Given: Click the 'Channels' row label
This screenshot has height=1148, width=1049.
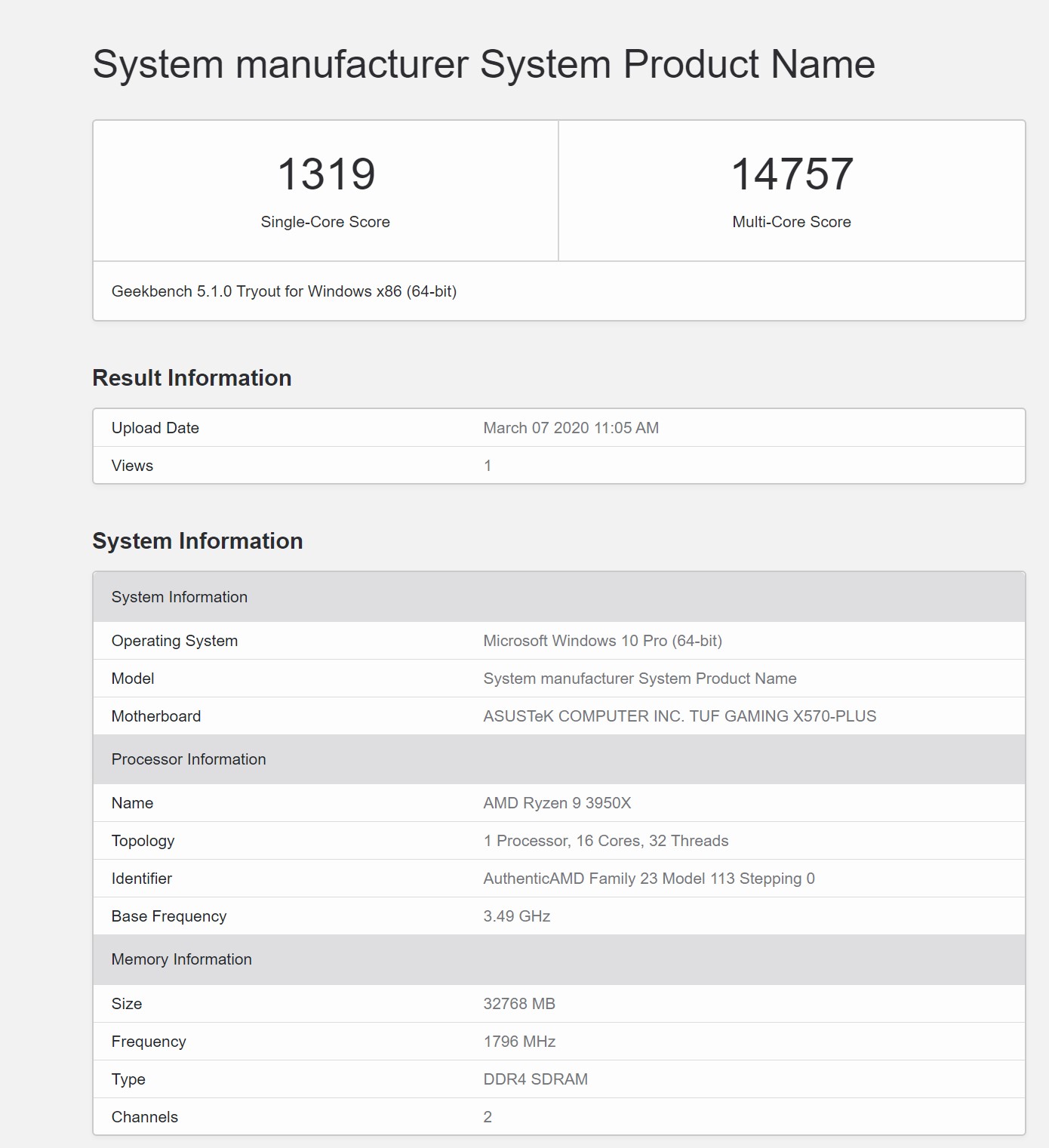Looking at the screenshot, I should [x=145, y=1117].
